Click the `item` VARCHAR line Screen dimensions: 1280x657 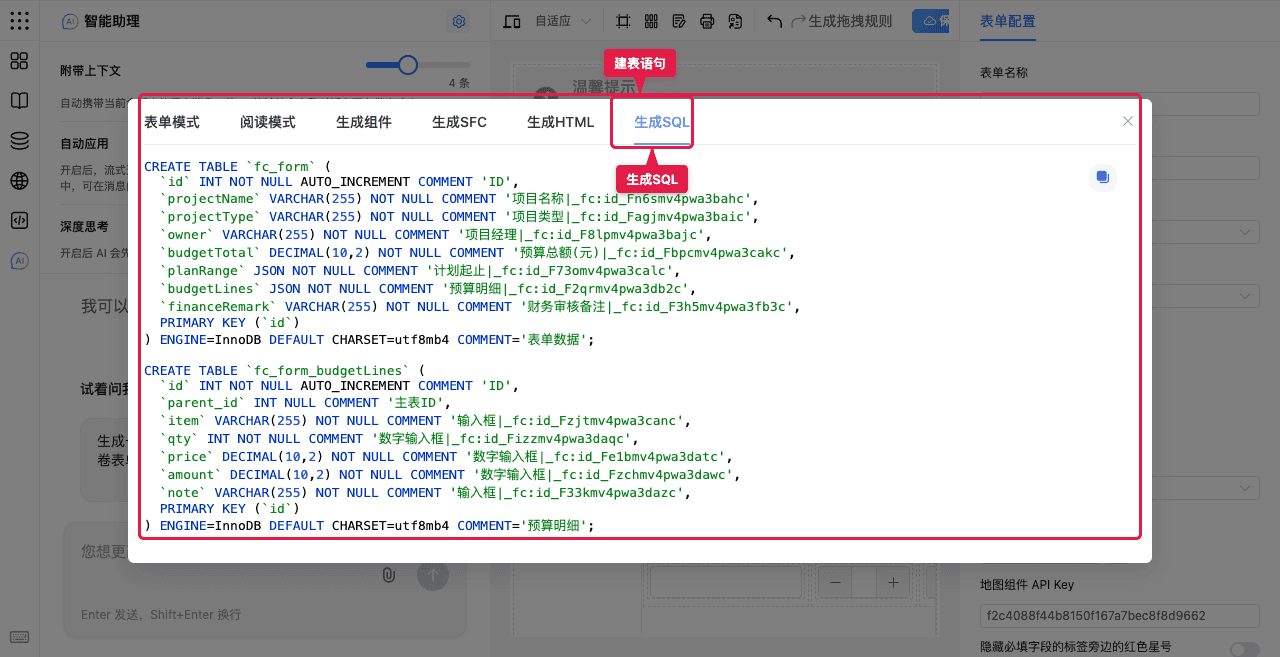point(425,421)
